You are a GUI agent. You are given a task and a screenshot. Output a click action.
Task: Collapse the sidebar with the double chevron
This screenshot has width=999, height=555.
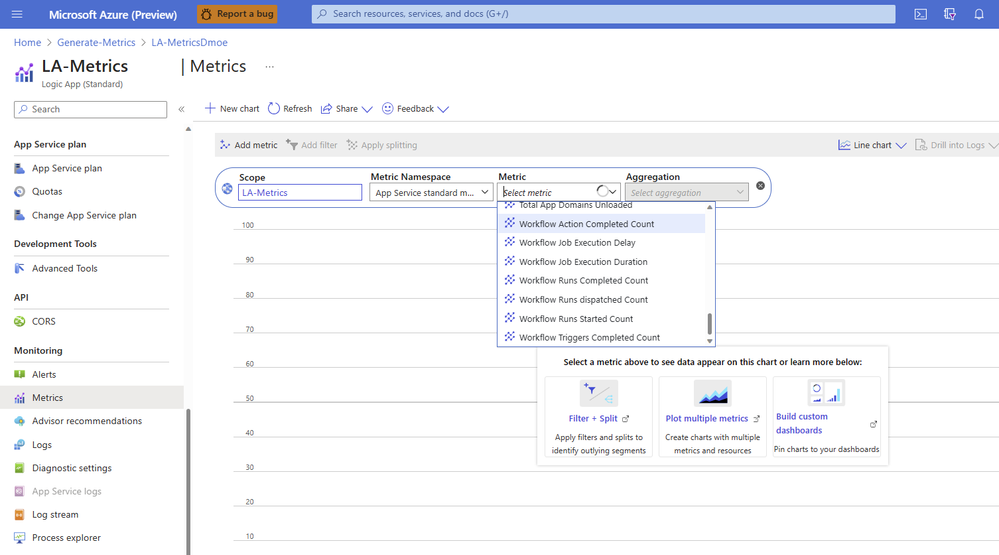pyautogui.click(x=182, y=110)
